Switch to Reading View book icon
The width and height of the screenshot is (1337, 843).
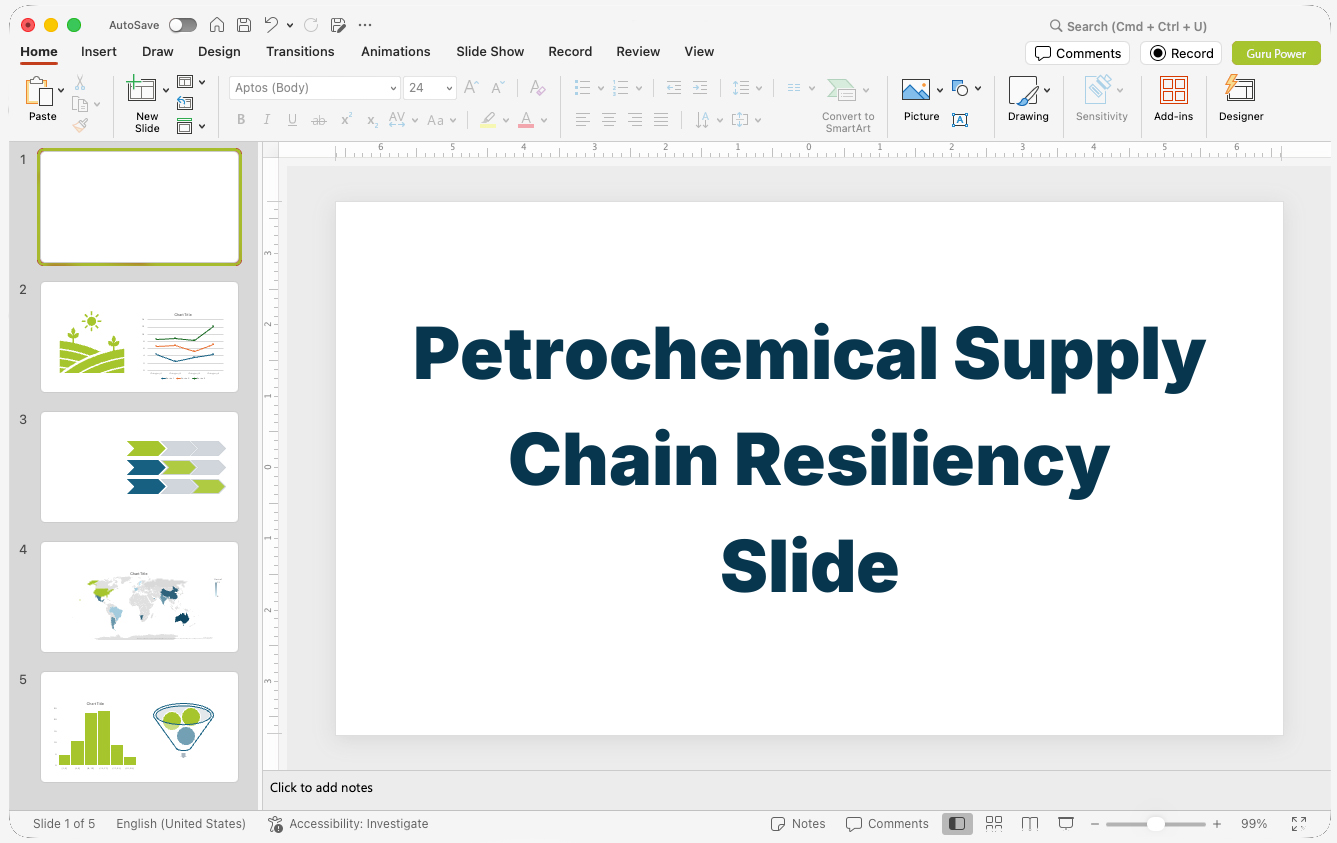(x=1030, y=824)
